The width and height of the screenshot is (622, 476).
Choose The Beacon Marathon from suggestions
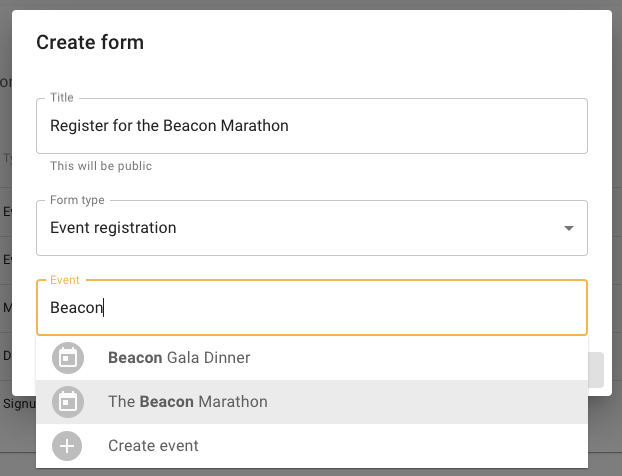pos(188,402)
